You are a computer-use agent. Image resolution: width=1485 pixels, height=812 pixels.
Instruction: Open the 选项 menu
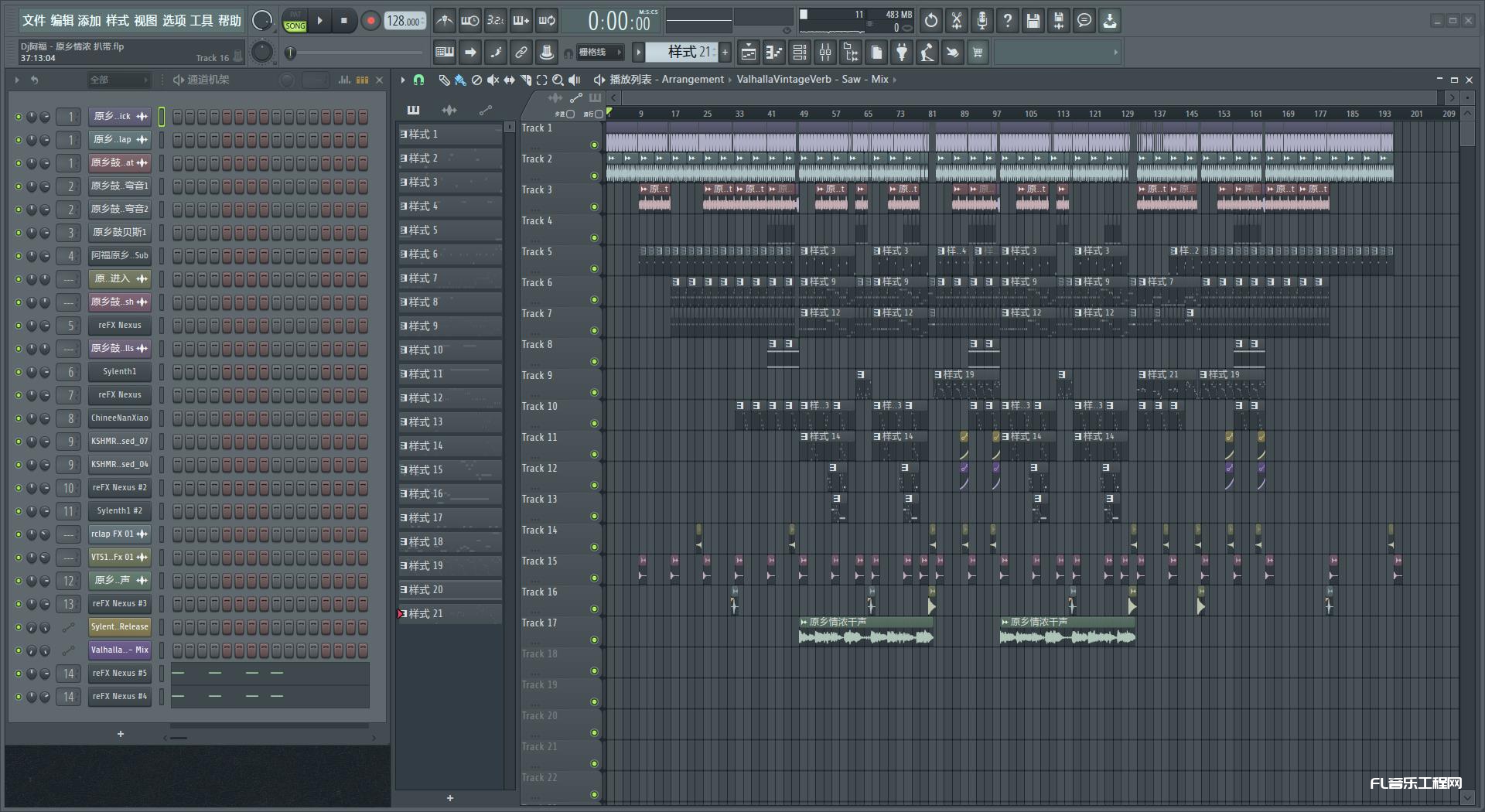(174, 21)
